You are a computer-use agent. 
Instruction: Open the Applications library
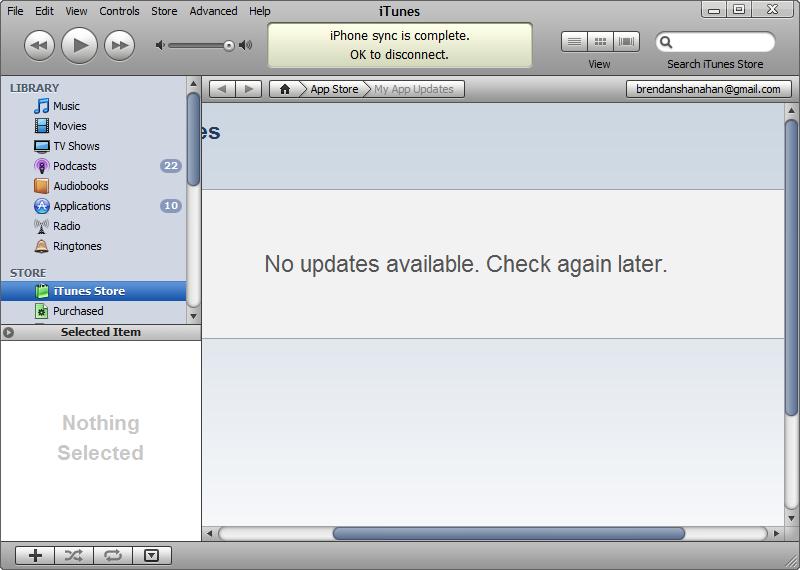tap(93, 206)
